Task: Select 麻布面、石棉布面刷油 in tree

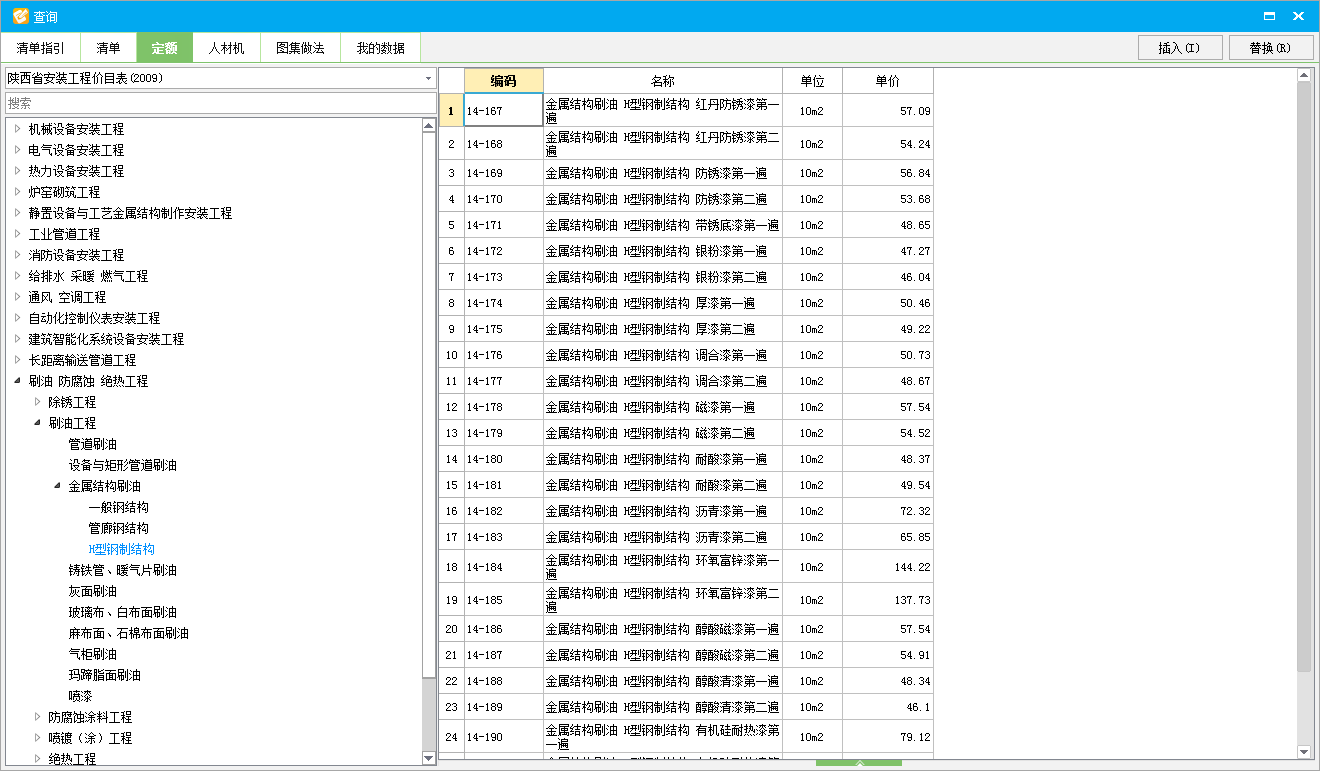Action: click(x=128, y=633)
